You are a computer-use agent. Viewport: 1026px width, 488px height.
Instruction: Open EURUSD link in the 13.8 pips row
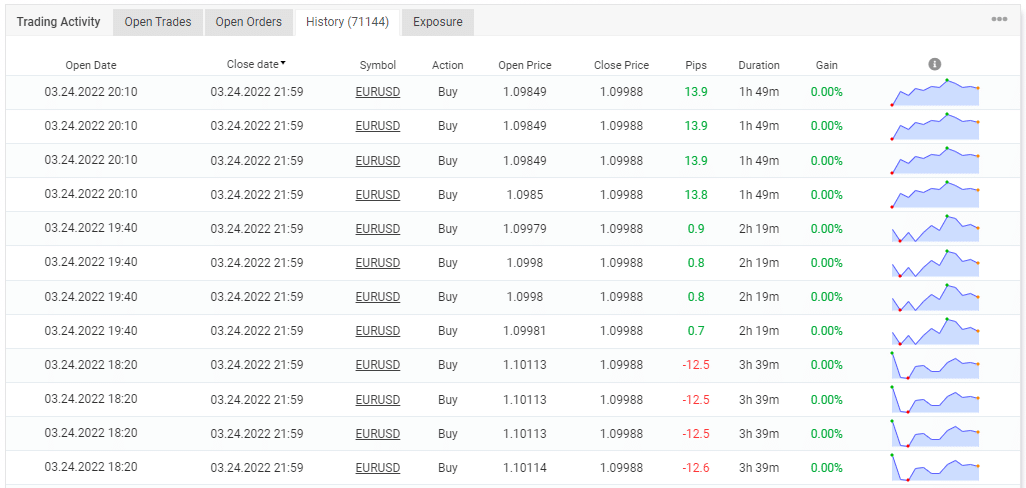tap(378, 195)
